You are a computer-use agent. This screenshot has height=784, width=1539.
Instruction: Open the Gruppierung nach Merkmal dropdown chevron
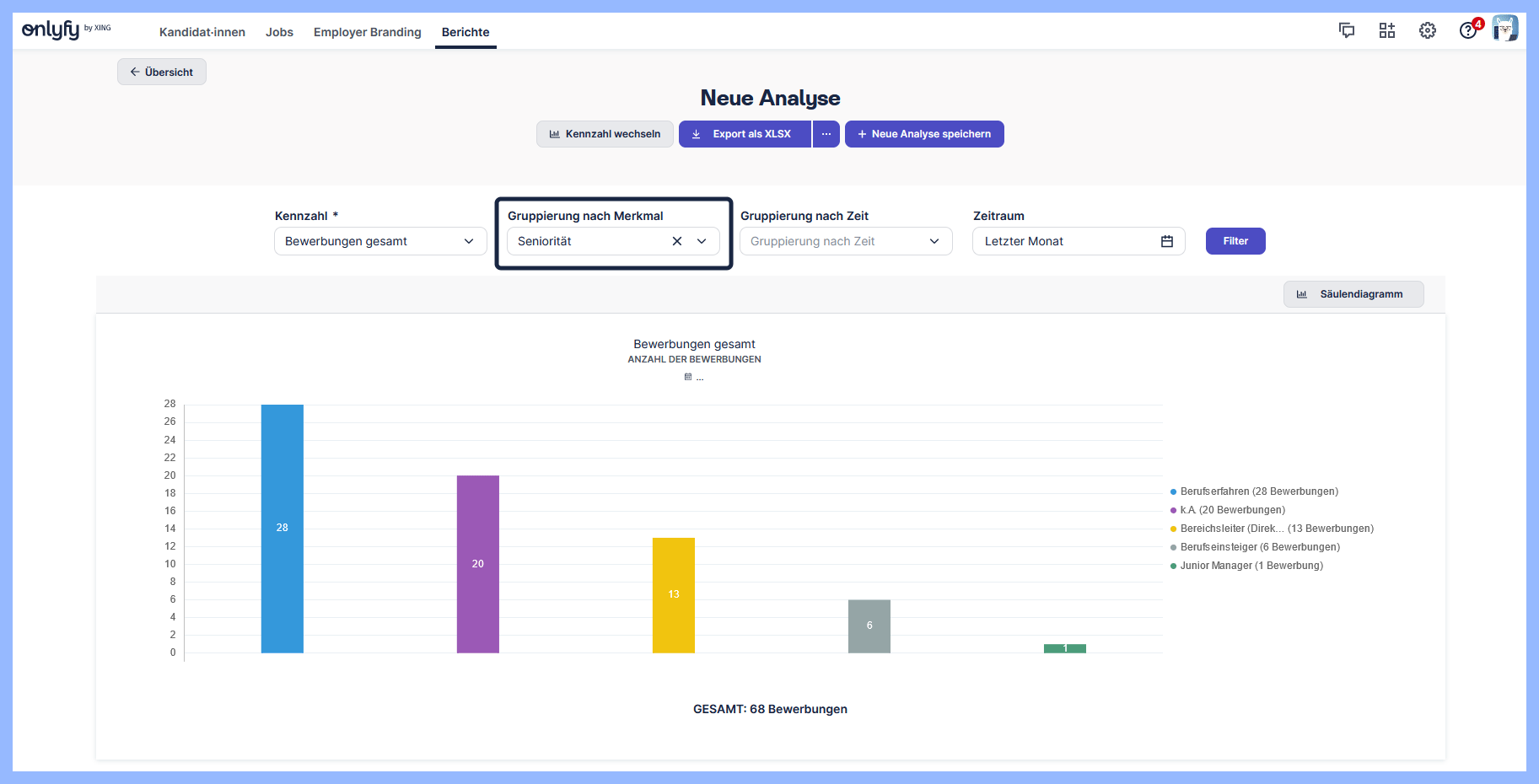[x=702, y=241]
